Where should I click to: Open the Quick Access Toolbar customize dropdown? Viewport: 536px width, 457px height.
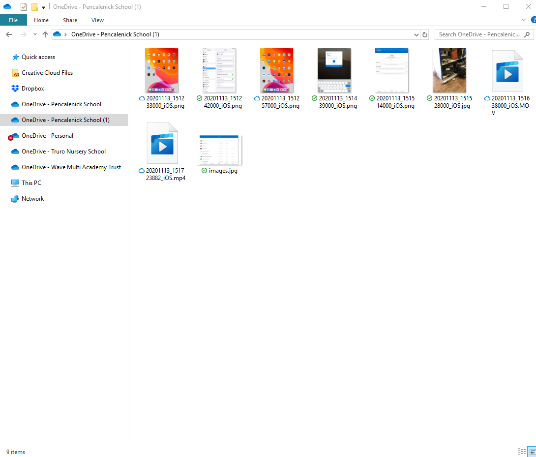click(x=43, y=7)
